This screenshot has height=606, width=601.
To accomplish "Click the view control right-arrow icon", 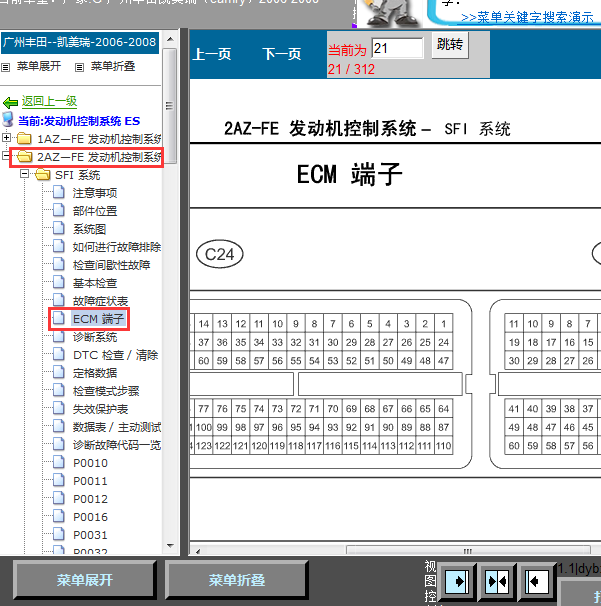I will (x=457, y=581).
